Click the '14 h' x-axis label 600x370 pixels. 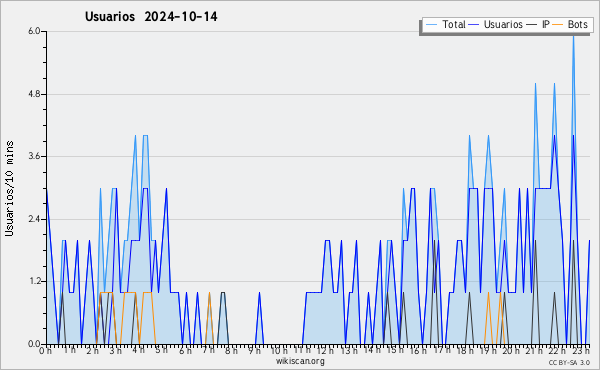click(372, 350)
